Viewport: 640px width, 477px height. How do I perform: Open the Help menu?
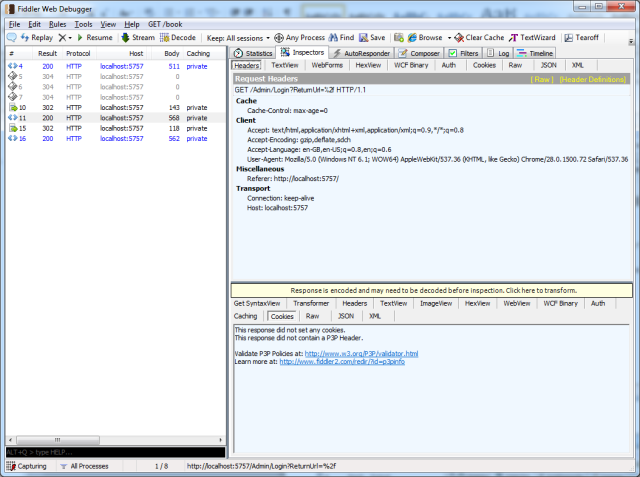(132, 24)
